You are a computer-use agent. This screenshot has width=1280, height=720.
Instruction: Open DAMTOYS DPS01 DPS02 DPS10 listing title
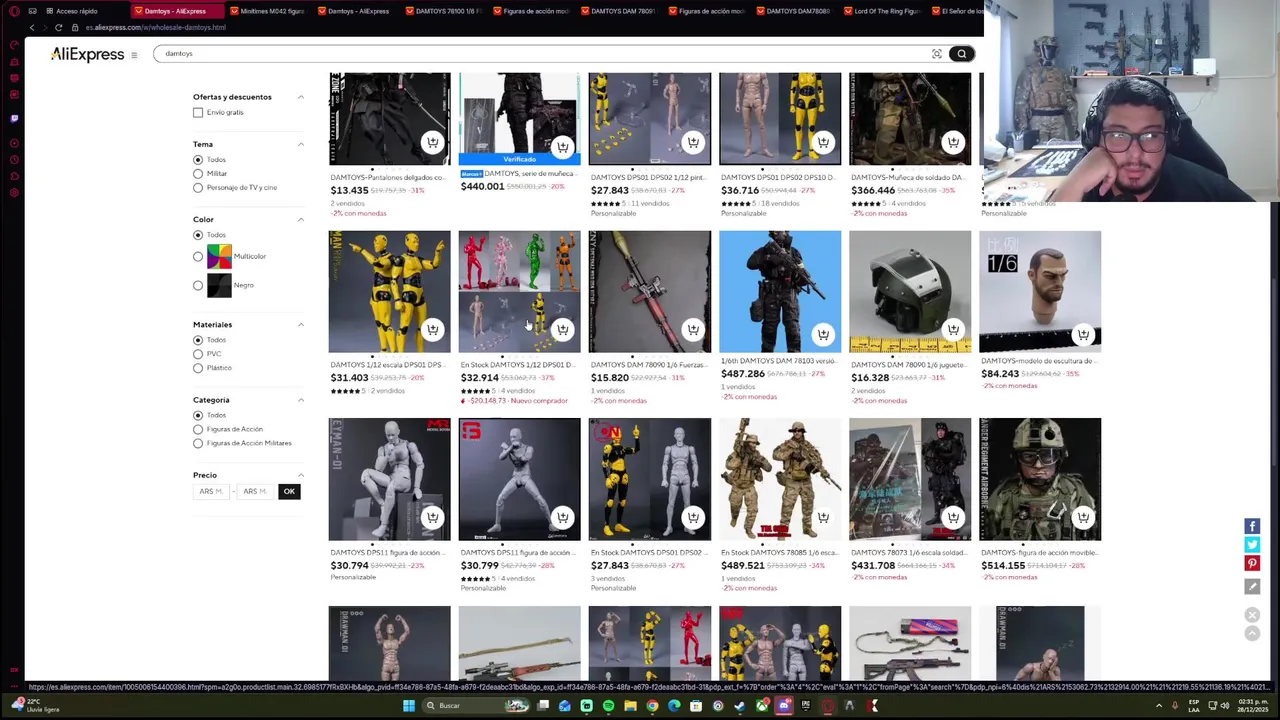tap(779, 178)
